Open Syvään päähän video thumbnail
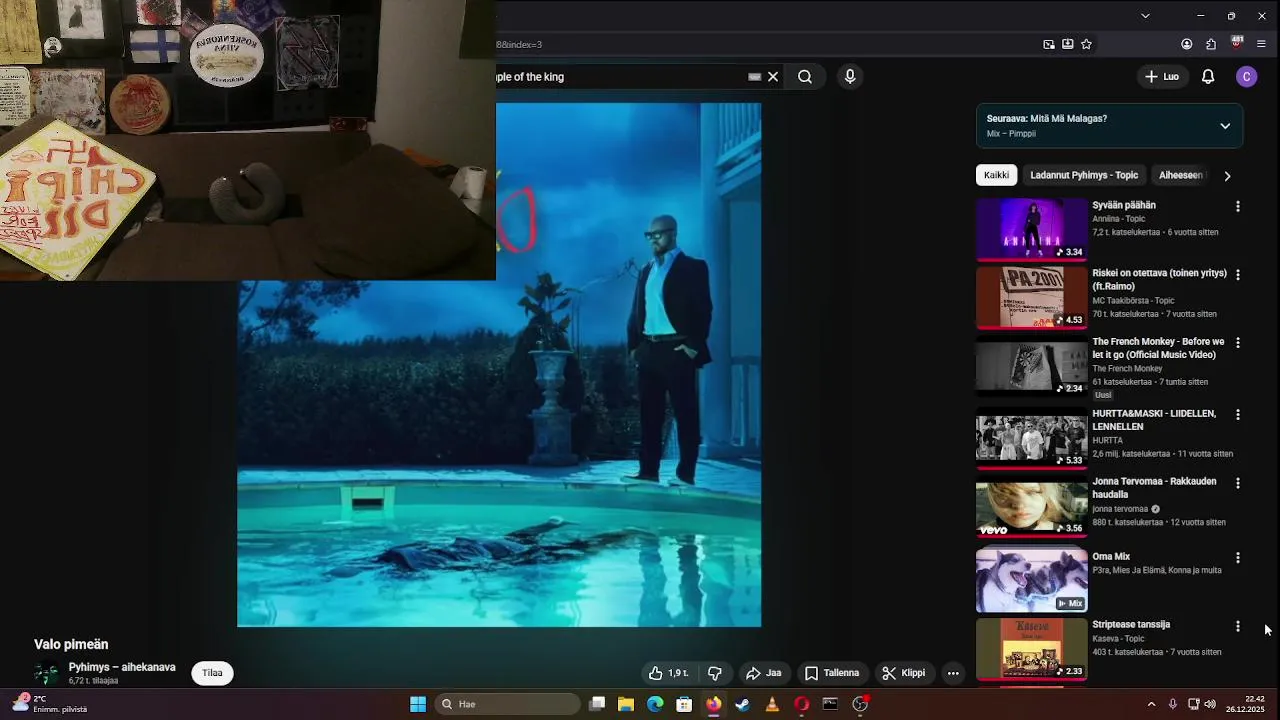 (1031, 229)
